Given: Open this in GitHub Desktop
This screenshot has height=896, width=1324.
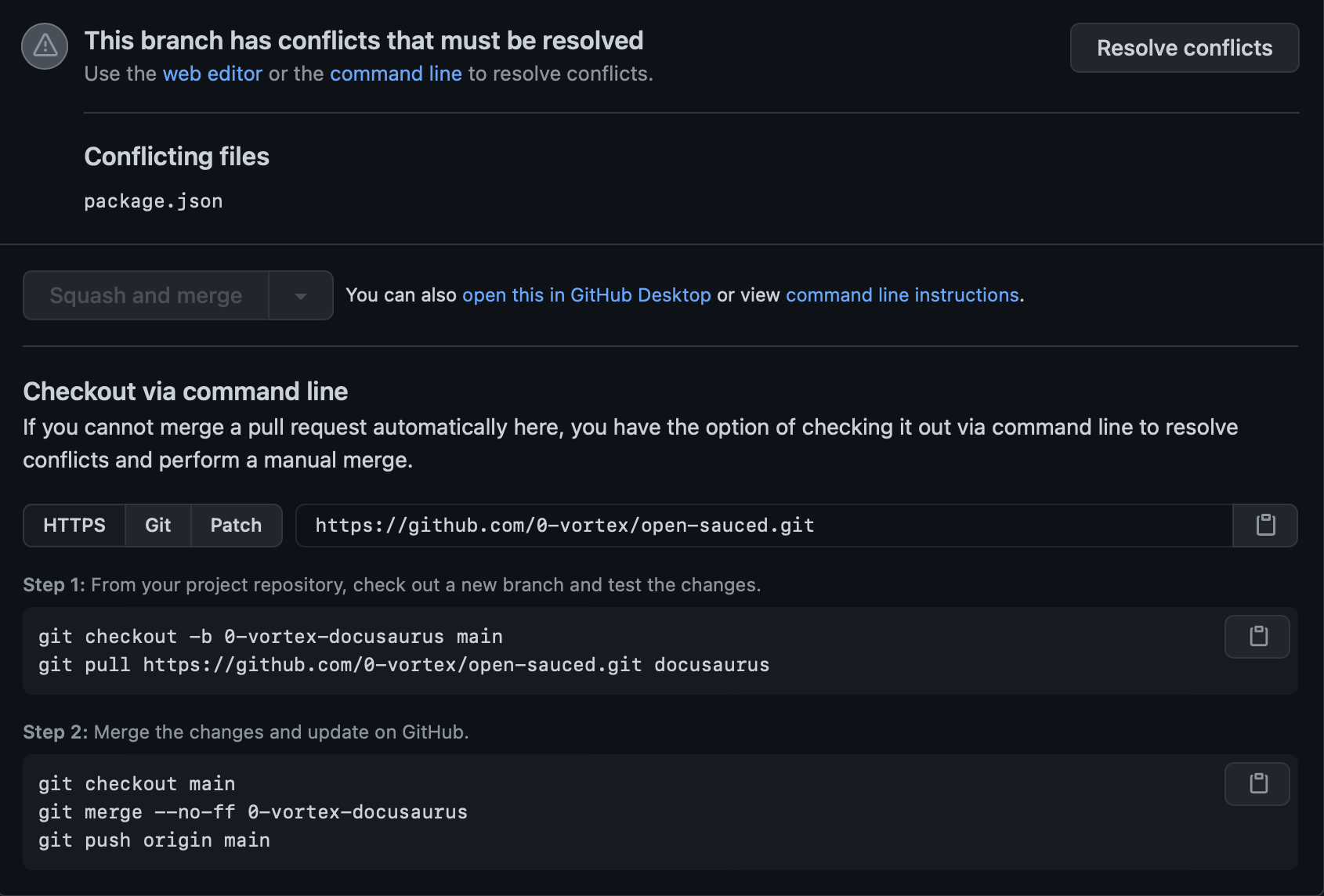Looking at the screenshot, I should (587, 295).
